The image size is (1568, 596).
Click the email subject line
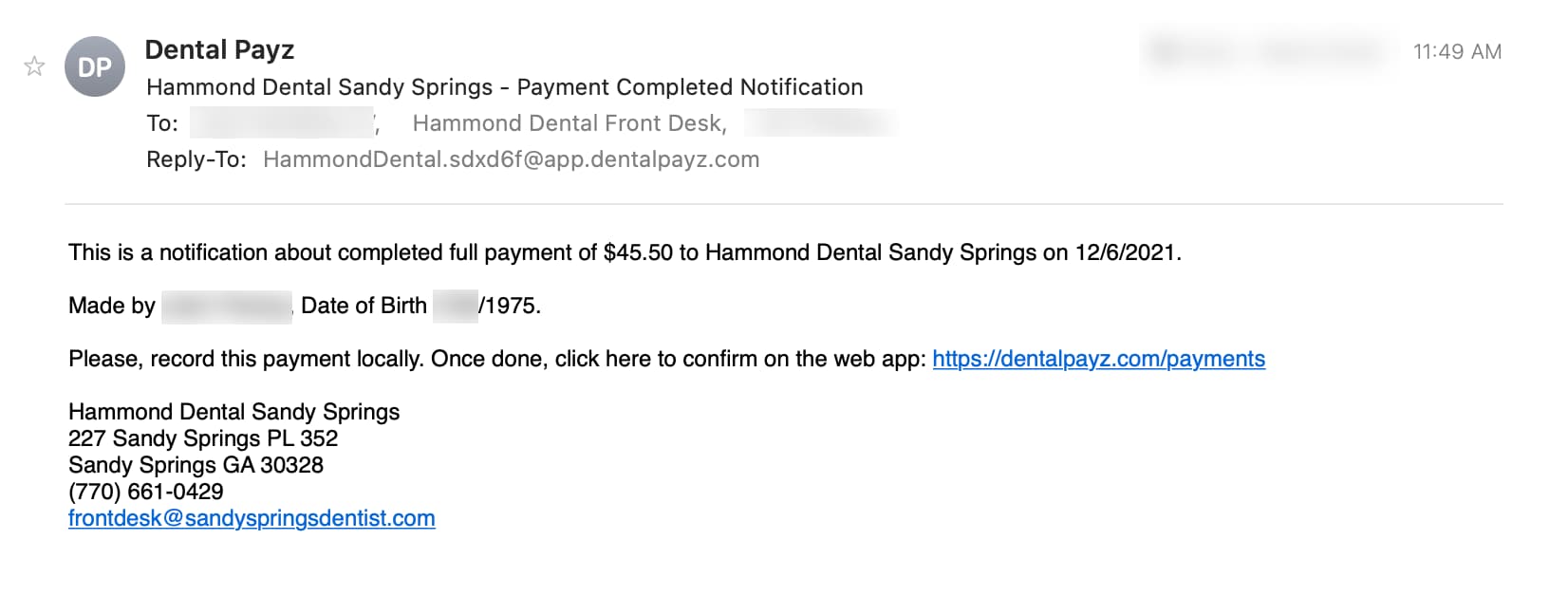click(505, 87)
